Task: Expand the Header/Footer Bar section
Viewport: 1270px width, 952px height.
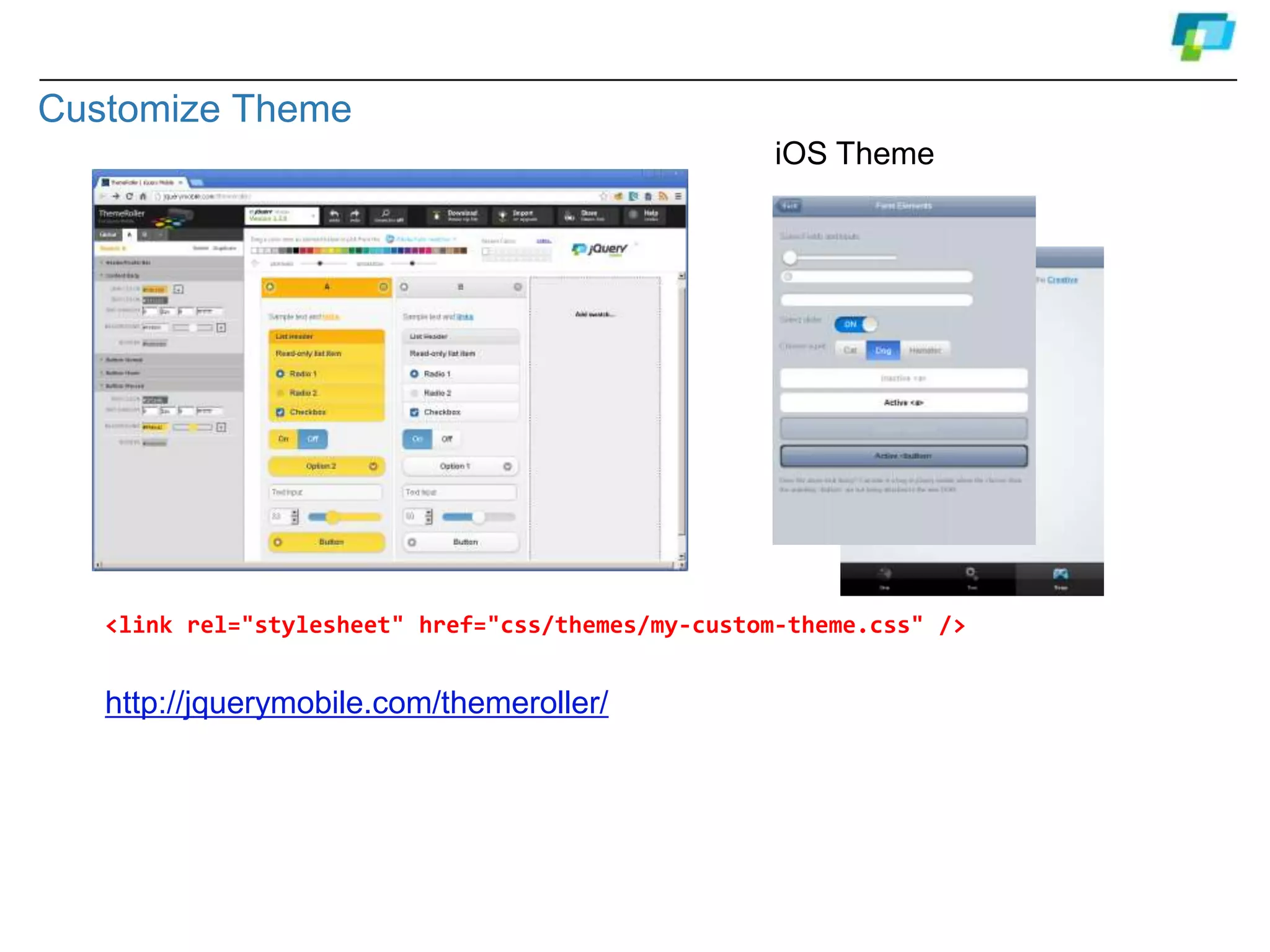Action: coord(169,263)
